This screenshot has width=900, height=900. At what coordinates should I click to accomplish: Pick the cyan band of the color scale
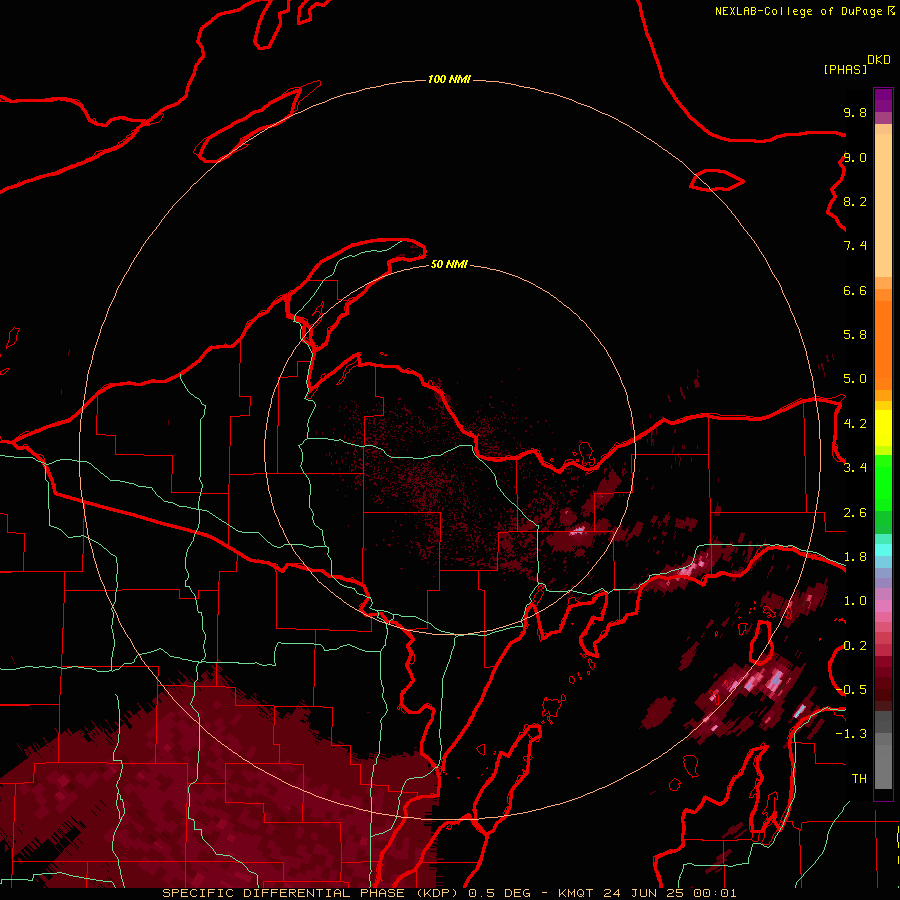[x=883, y=550]
